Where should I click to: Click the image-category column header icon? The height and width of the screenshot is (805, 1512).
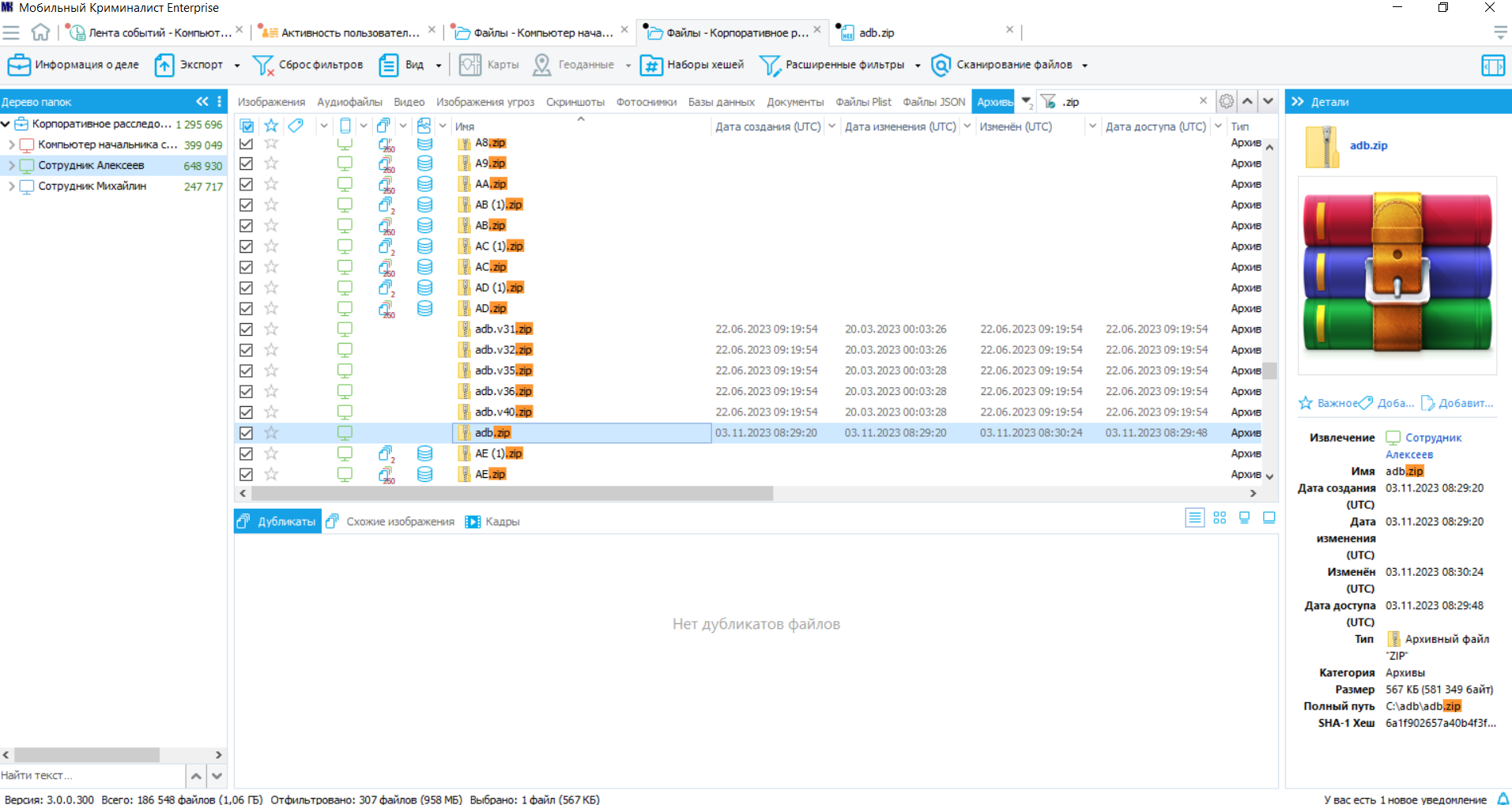424,126
